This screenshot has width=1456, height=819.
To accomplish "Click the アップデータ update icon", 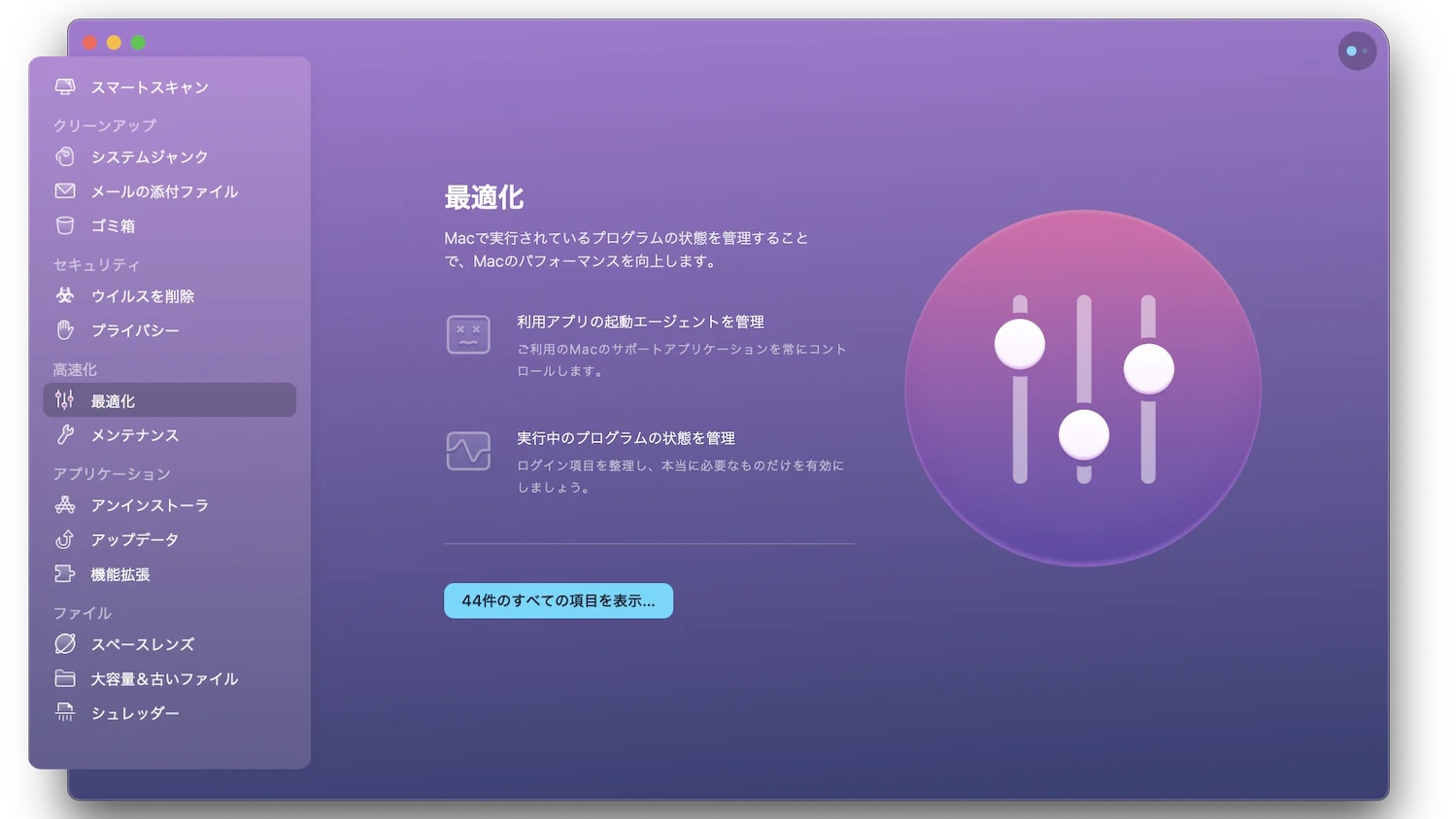I will (65, 539).
